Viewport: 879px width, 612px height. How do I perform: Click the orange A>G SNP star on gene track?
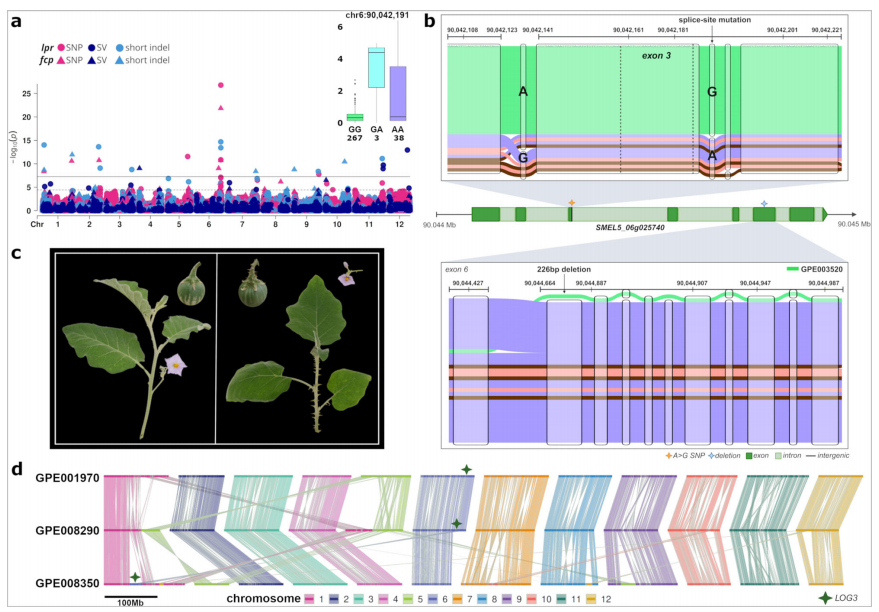571,203
